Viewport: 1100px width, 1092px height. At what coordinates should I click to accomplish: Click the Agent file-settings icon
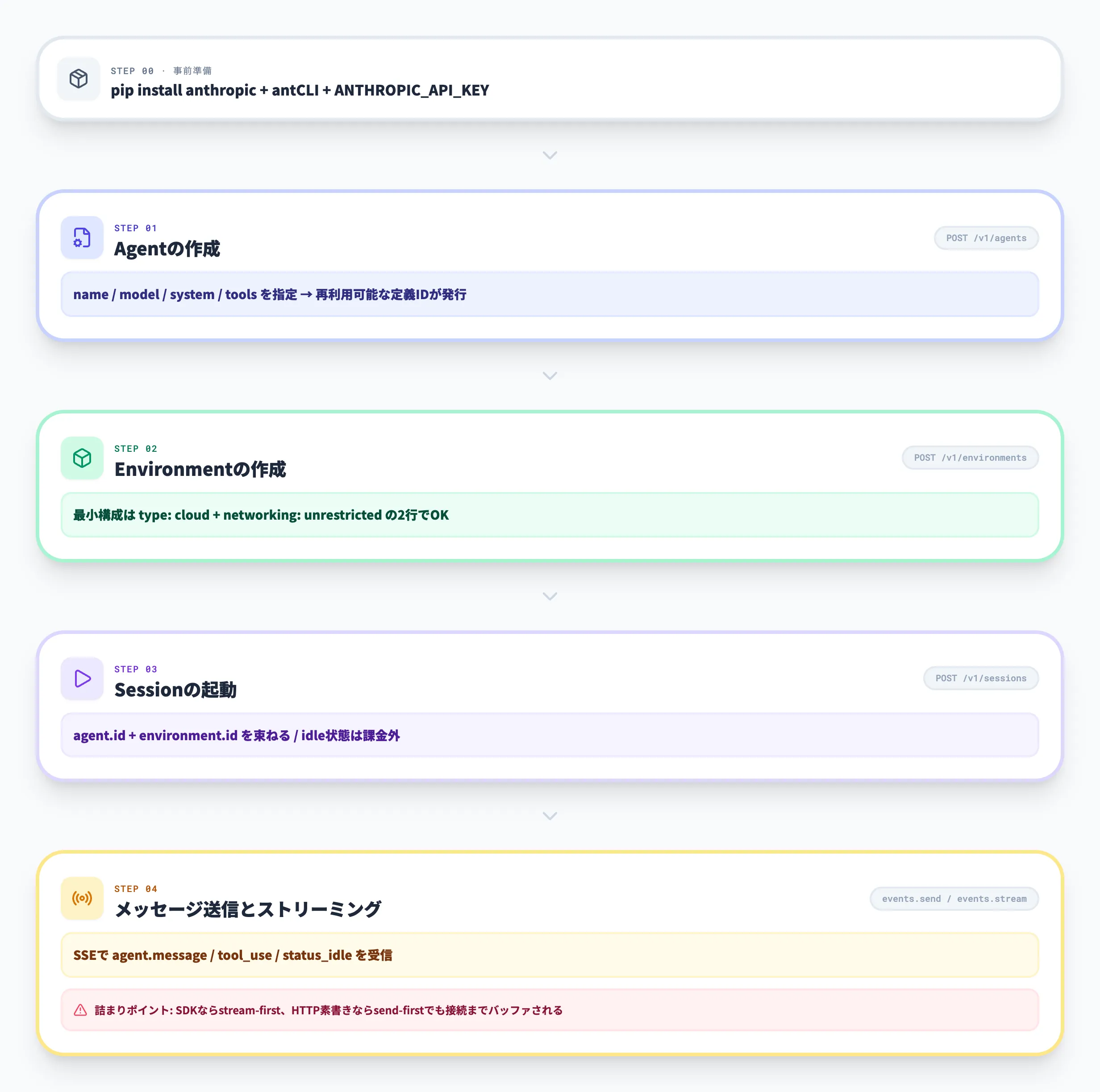click(x=82, y=238)
